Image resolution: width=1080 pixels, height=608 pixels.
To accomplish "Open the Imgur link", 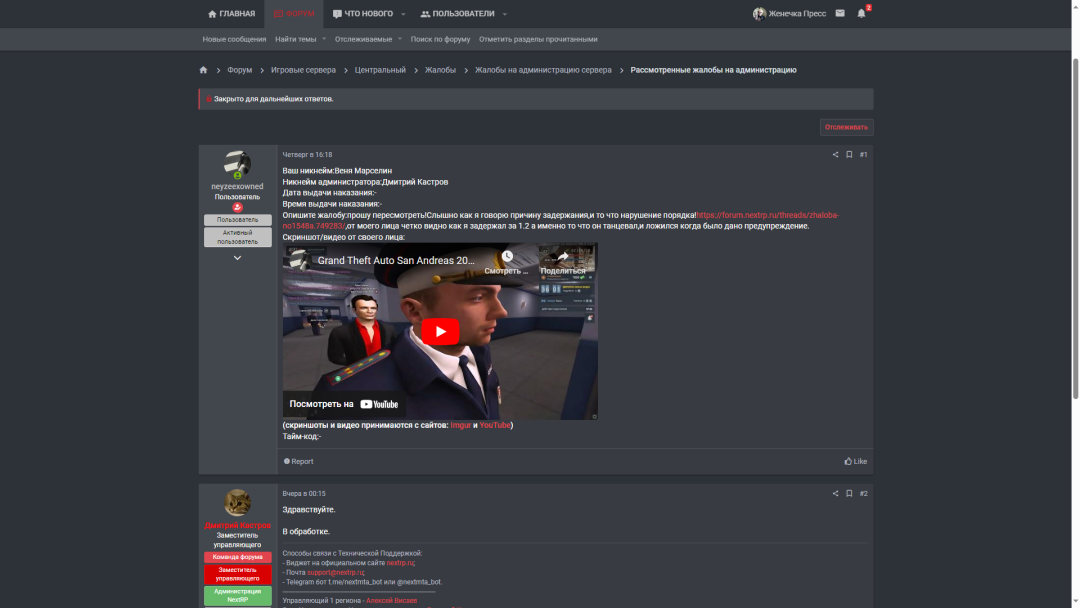I will click(x=460, y=426).
